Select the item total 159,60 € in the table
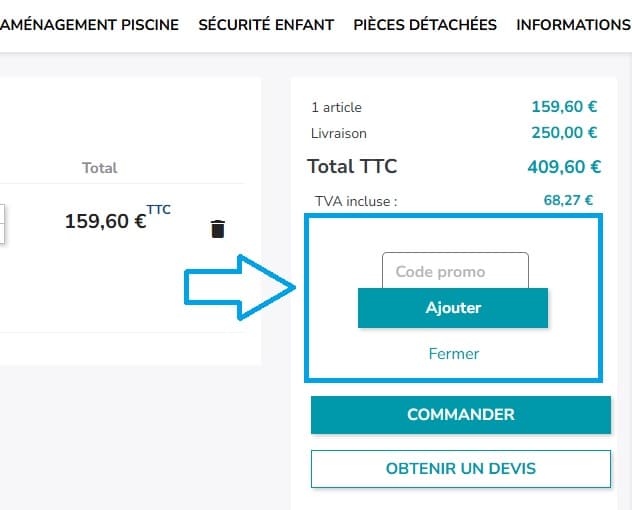Screen dimensions: 632x510 pos(105,221)
